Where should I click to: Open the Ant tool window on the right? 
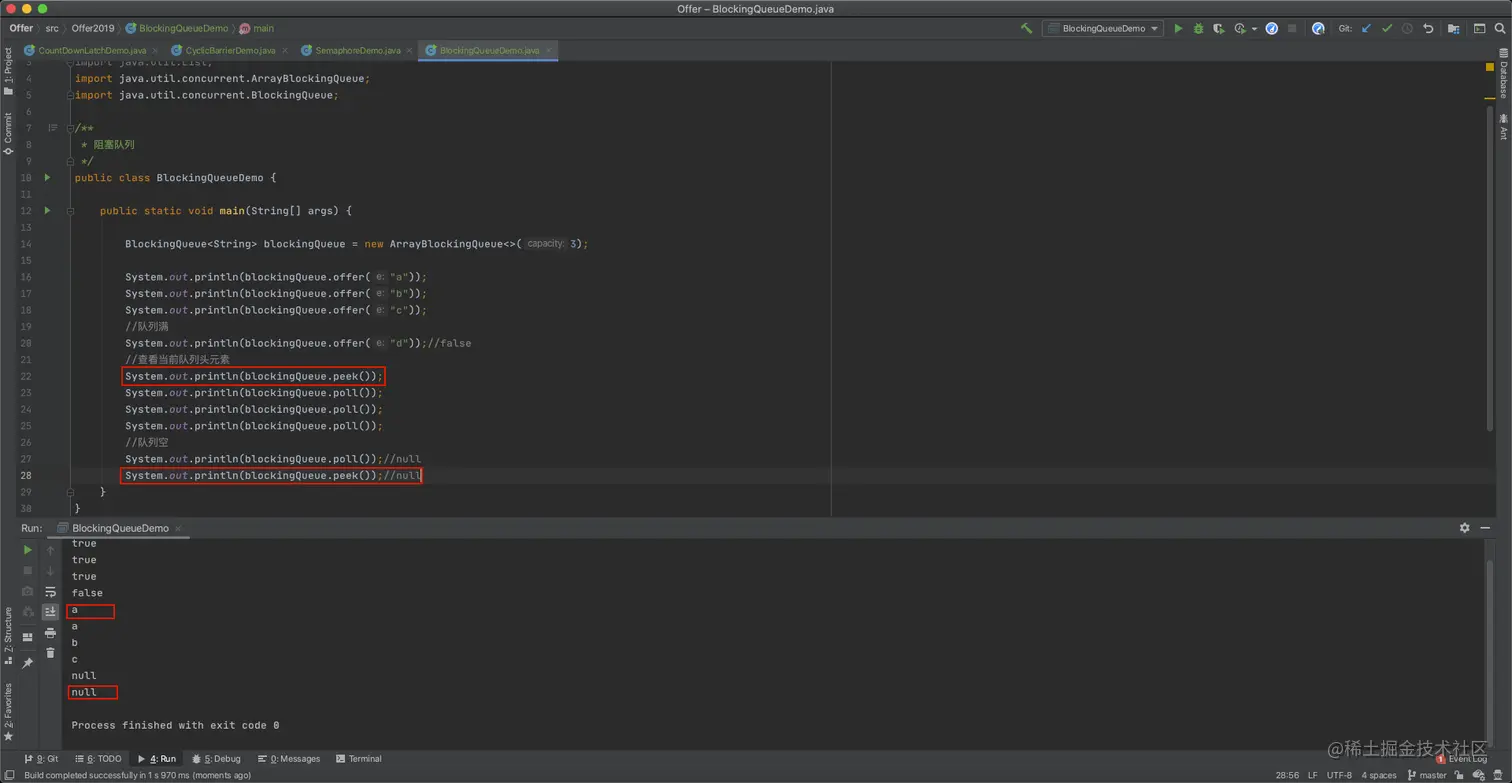click(x=1503, y=126)
